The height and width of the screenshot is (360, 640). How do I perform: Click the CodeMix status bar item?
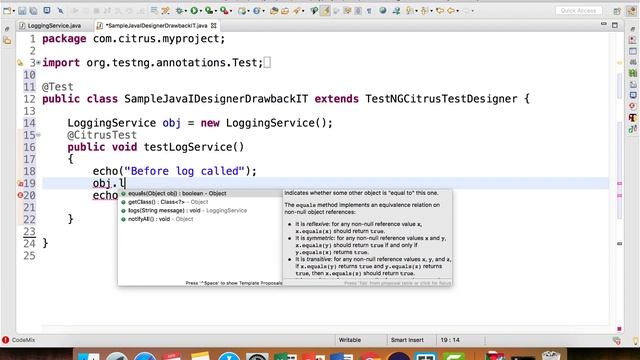click(19, 340)
